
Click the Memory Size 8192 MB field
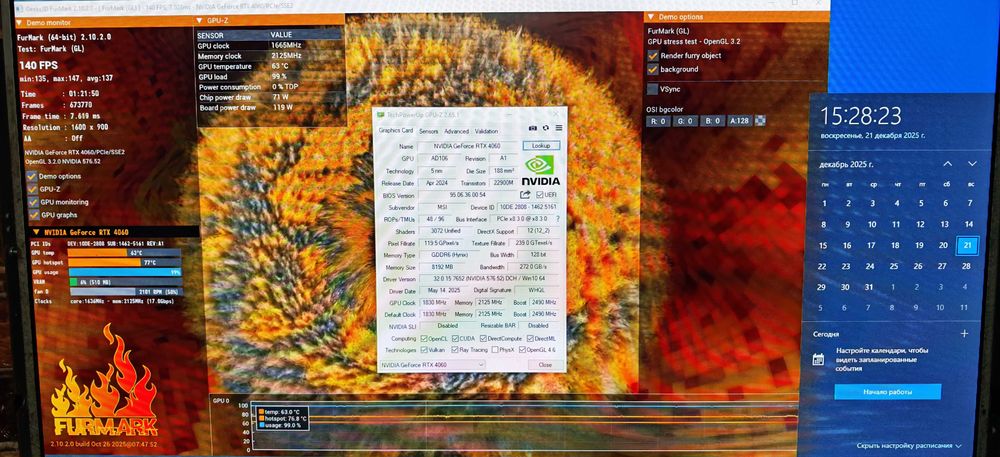point(441,267)
